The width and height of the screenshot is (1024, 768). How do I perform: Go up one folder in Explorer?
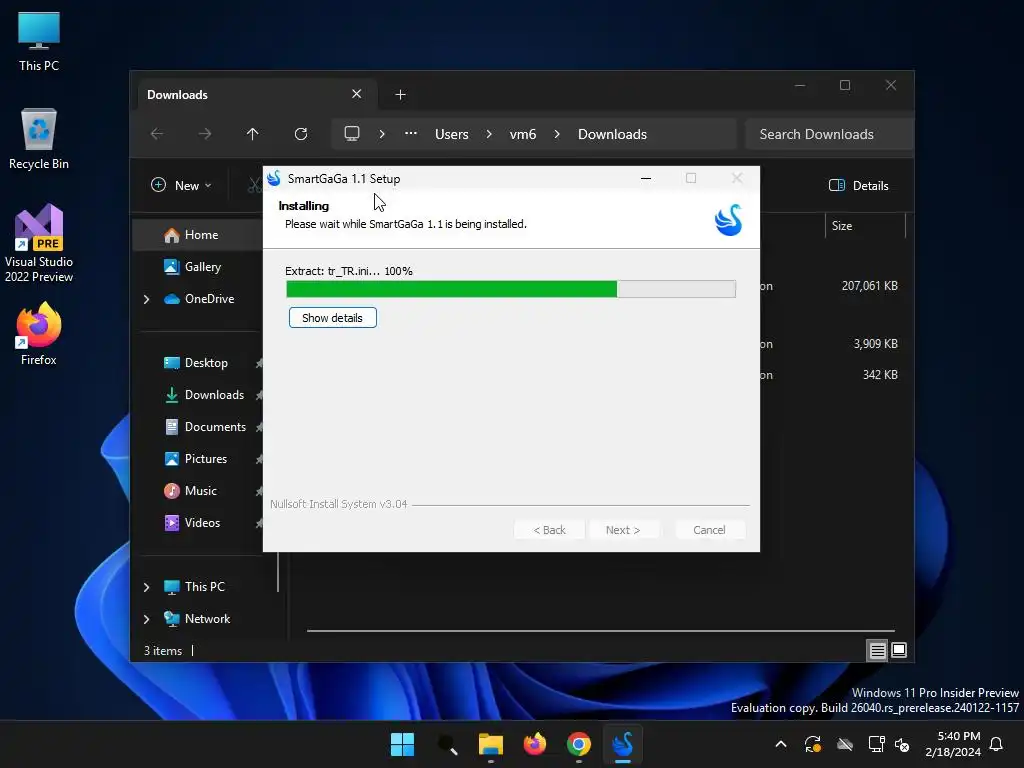tap(253, 134)
